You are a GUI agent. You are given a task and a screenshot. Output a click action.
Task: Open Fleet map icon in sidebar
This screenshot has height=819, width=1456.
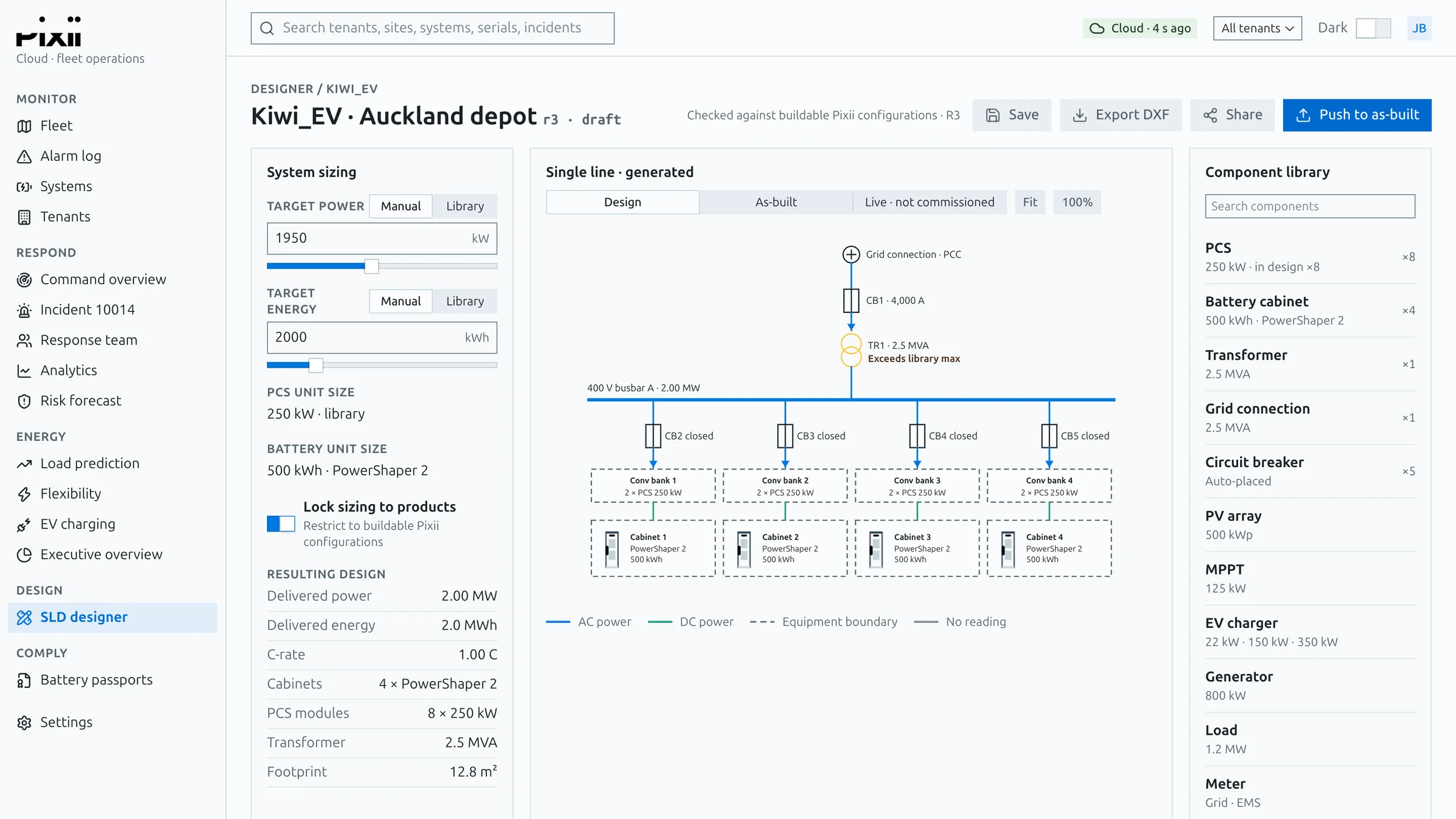[24, 126]
